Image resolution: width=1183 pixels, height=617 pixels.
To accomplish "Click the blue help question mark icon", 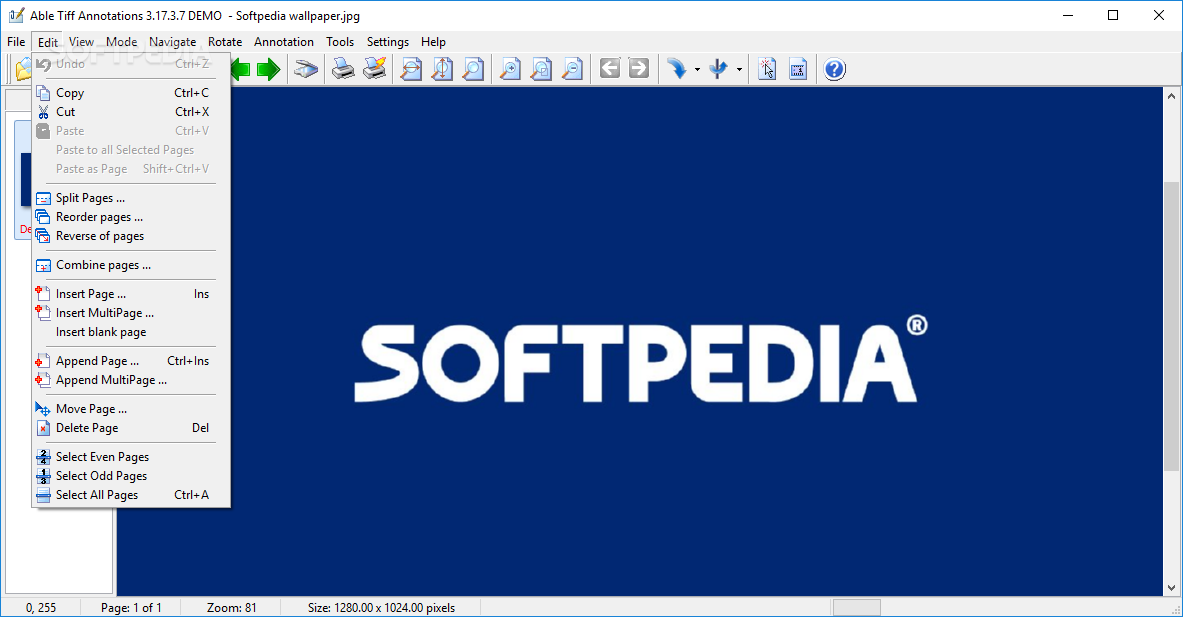I will point(834,69).
